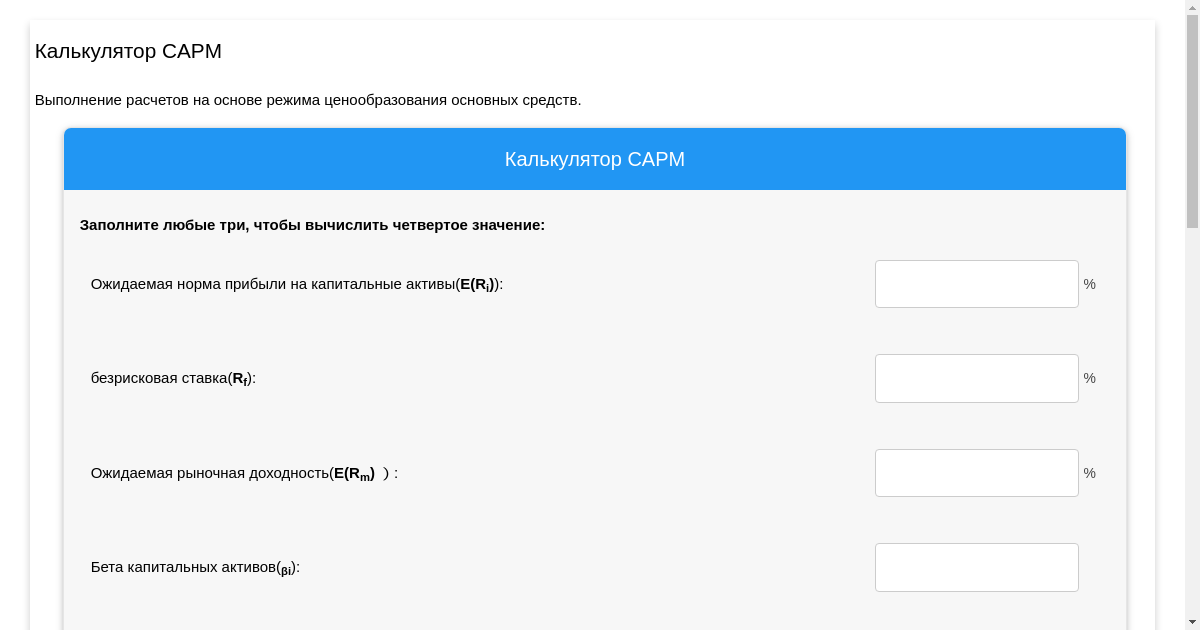
Task: Click the percent sign beside the Rf field
Action: coord(1089,378)
